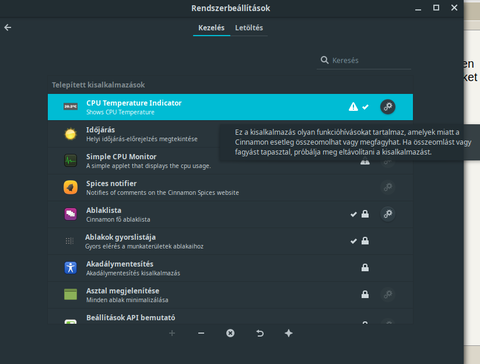Close the Rendszerbeállítások window
480x364 pixels.
click(454, 8)
